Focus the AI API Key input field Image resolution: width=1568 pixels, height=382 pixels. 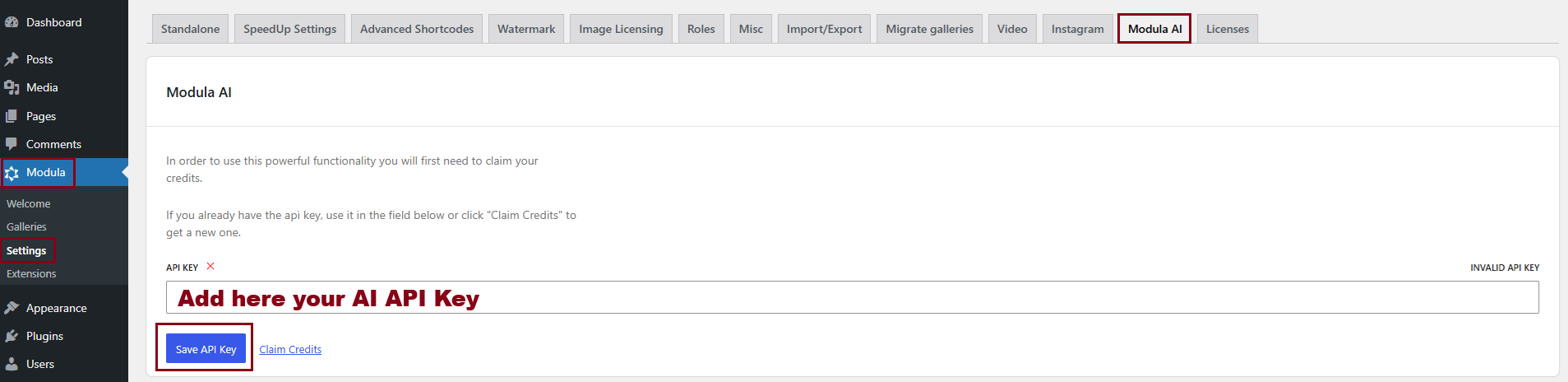[x=852, y=297]
